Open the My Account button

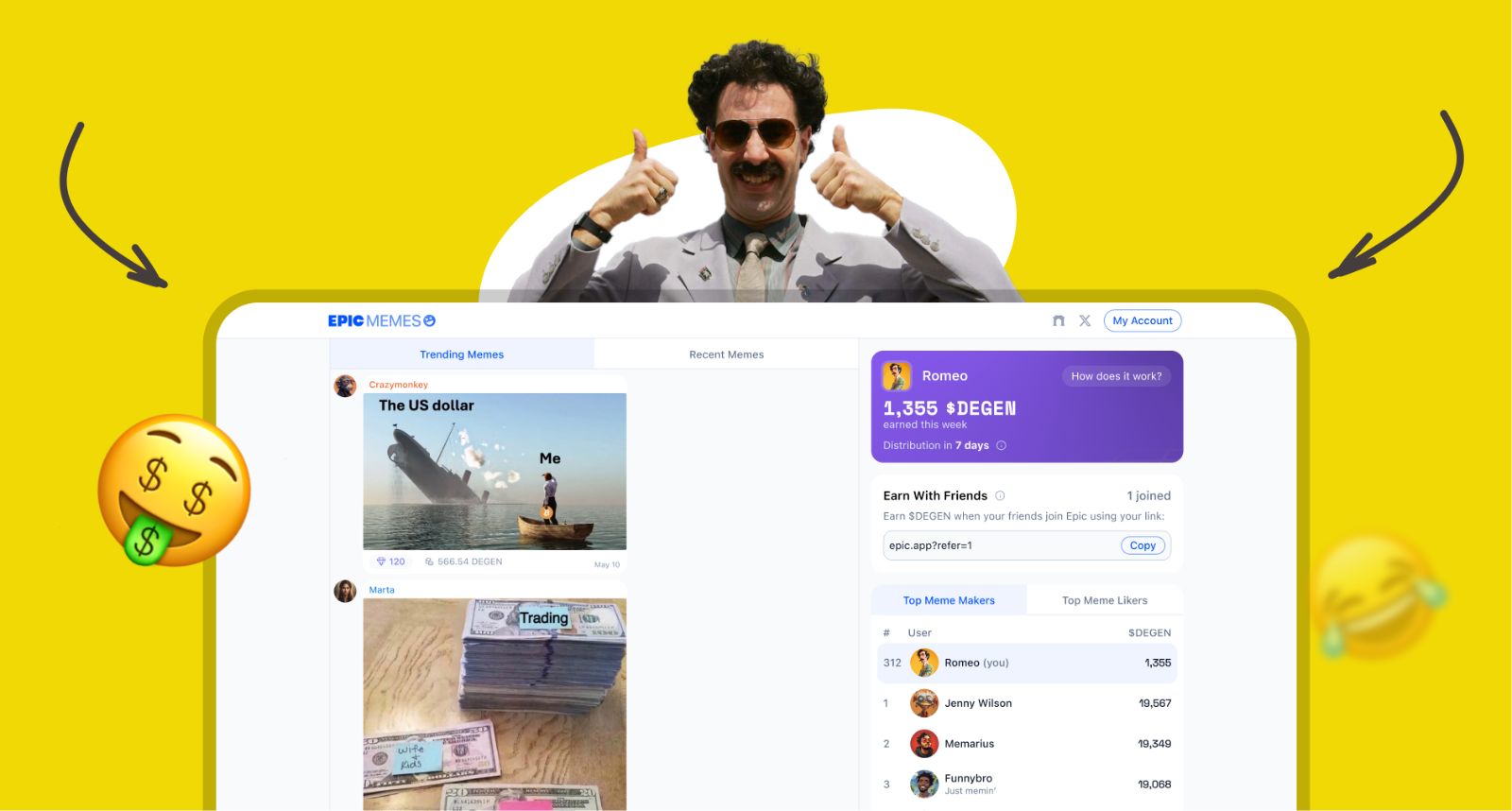1142,321
